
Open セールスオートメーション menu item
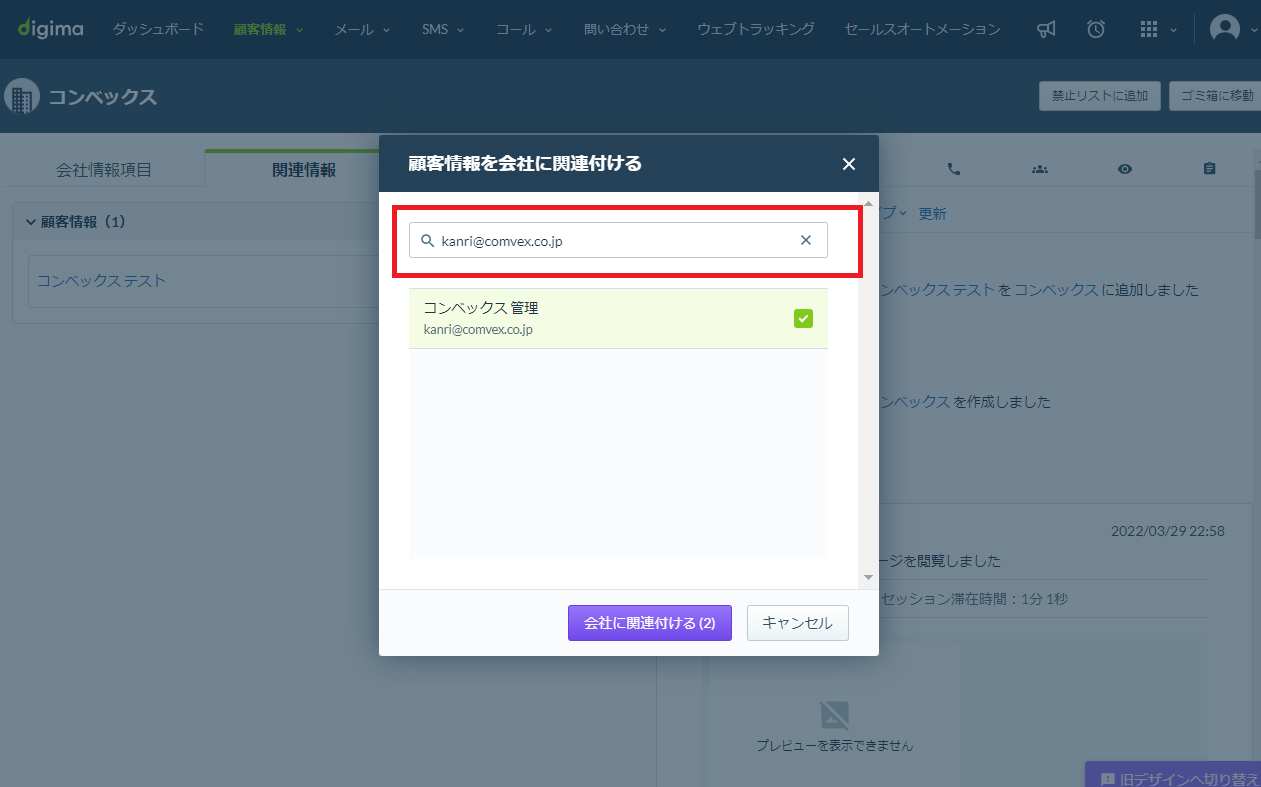click(x=922, y=29)
